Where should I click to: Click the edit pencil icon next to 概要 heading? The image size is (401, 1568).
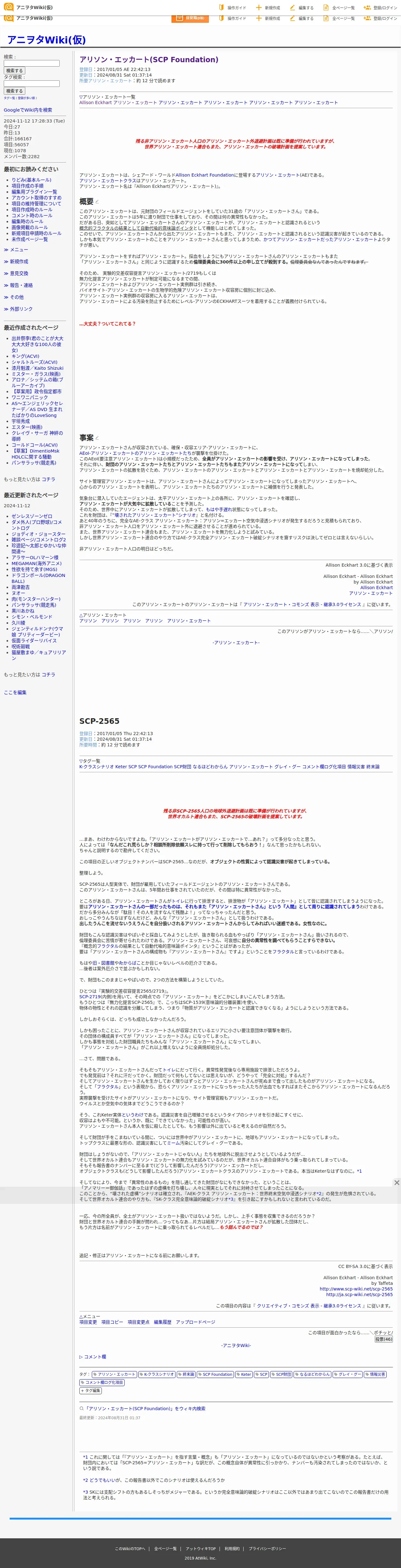coord(97,202)
